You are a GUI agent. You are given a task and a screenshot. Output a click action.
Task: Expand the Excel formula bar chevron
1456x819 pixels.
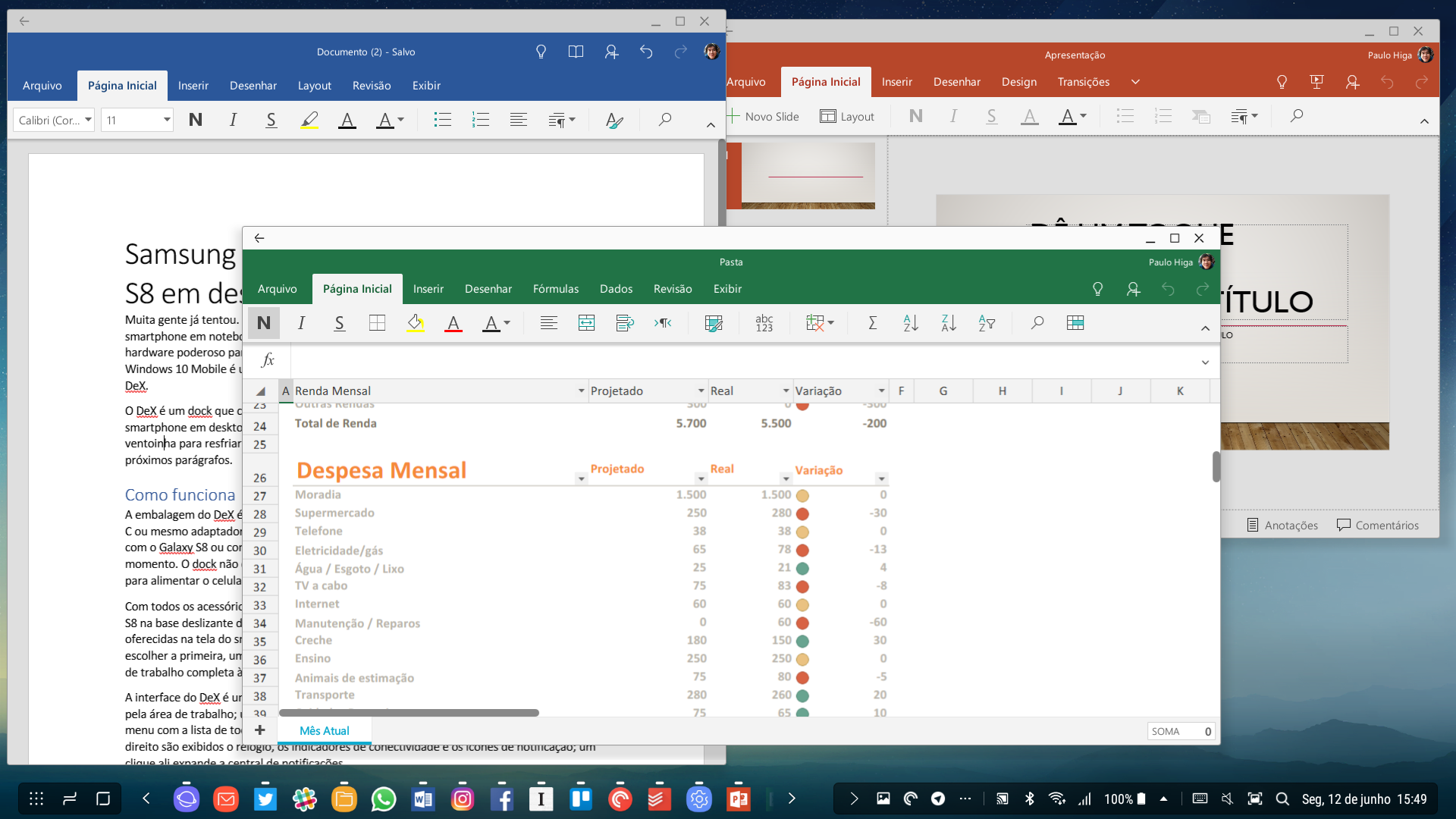pos(1205,362)
